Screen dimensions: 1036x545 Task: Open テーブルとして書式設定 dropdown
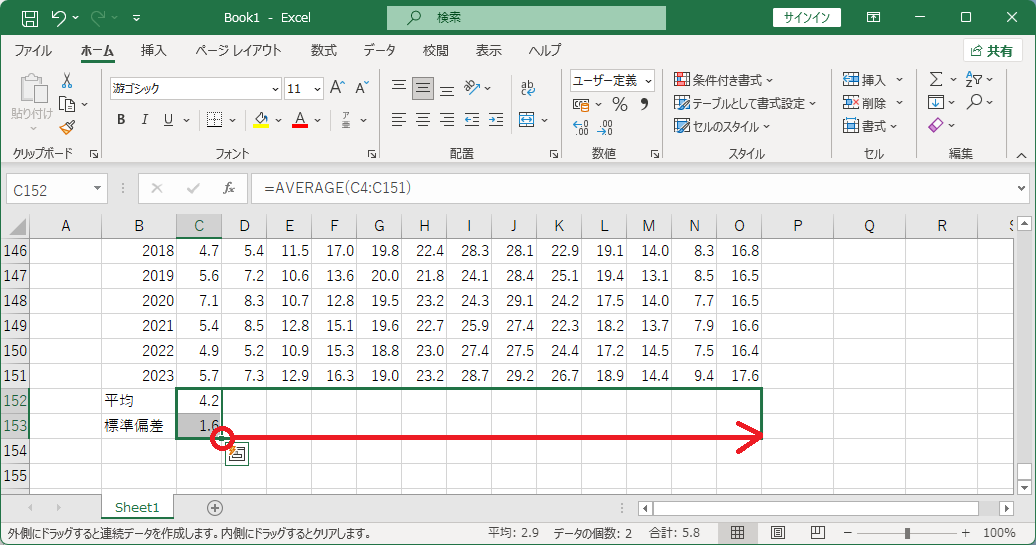(x=745, y=103)
